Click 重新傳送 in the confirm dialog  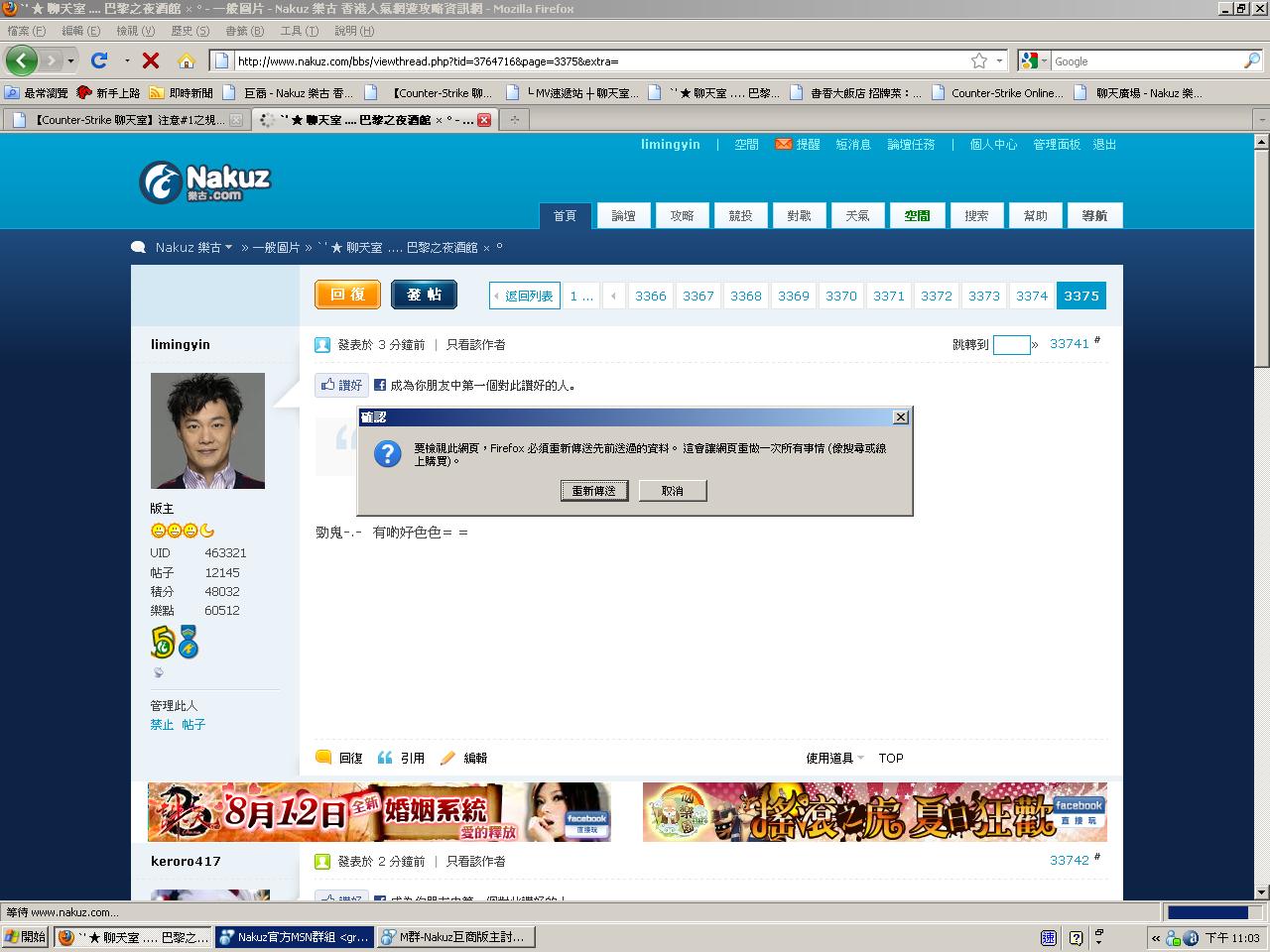(x=594, y=491)
